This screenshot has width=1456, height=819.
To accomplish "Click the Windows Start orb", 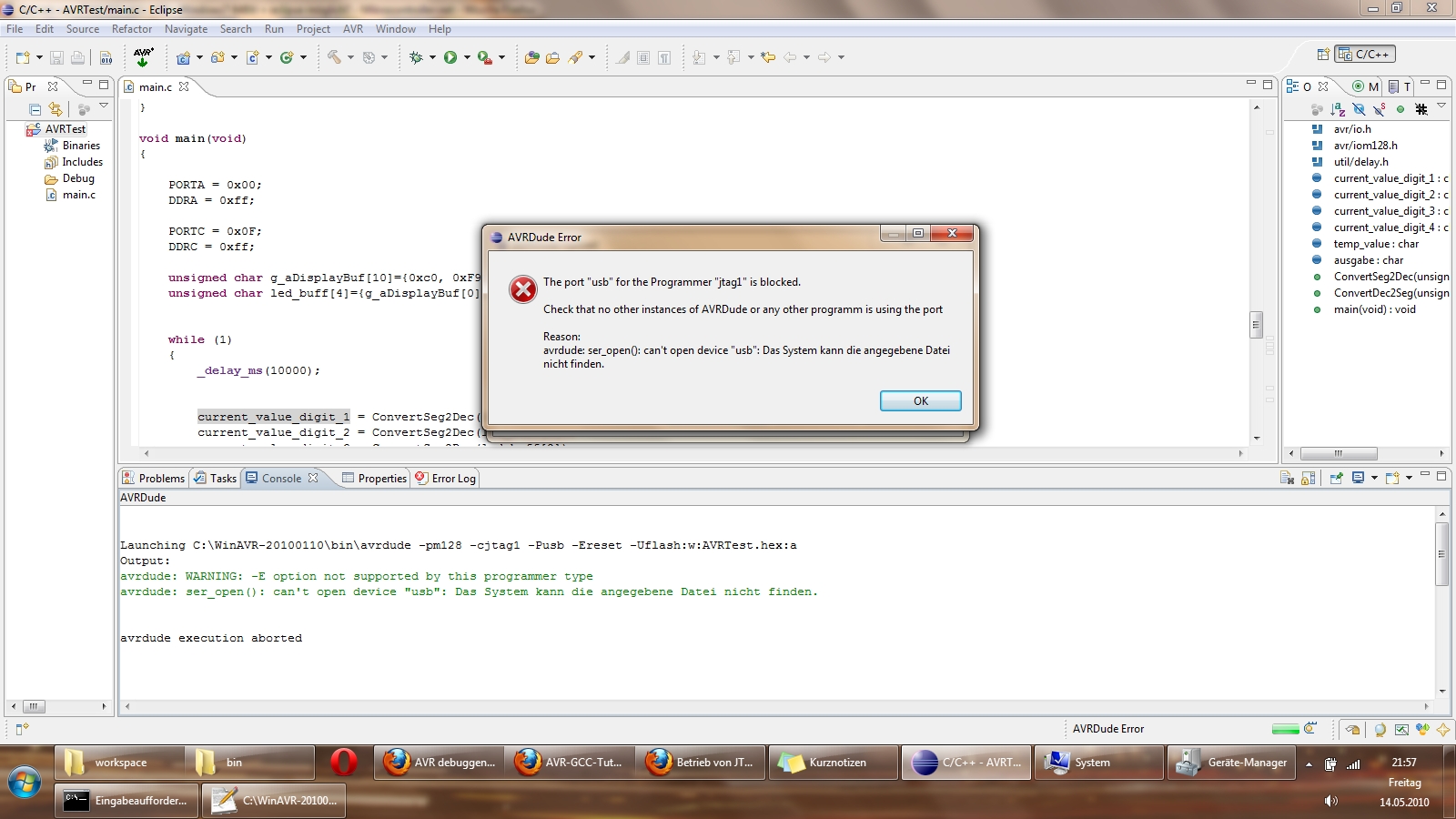I will 25,783.
